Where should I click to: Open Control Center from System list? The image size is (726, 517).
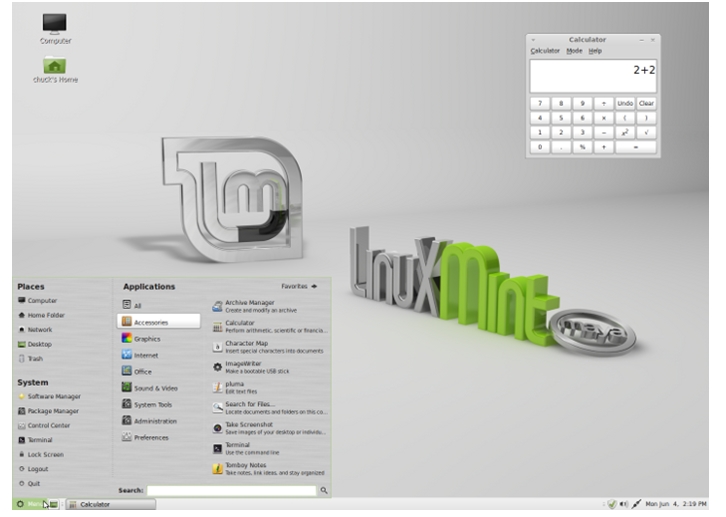click(x=44, y=425)
